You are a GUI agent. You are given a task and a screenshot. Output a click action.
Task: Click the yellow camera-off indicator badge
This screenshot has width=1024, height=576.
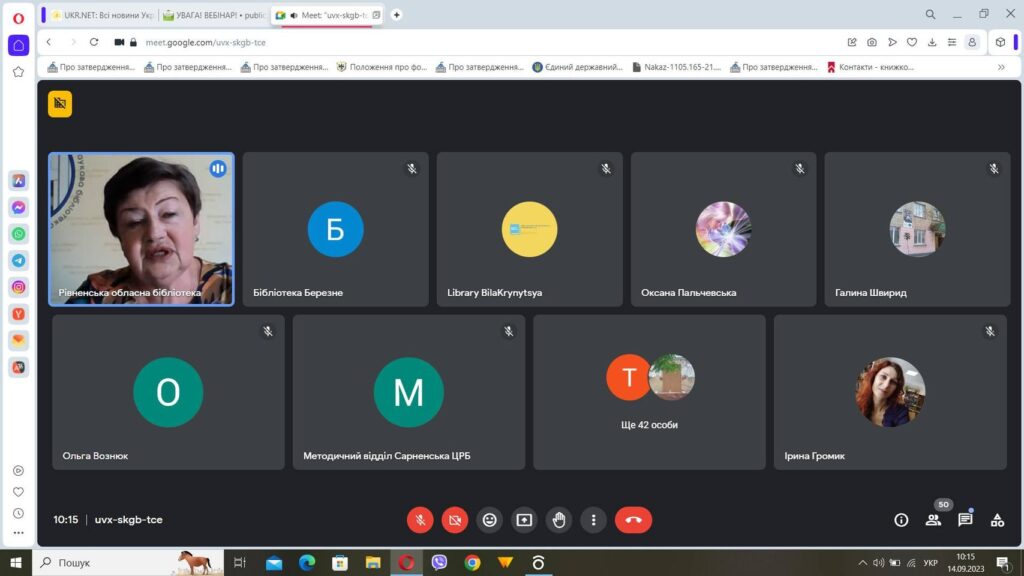(60, 104)
